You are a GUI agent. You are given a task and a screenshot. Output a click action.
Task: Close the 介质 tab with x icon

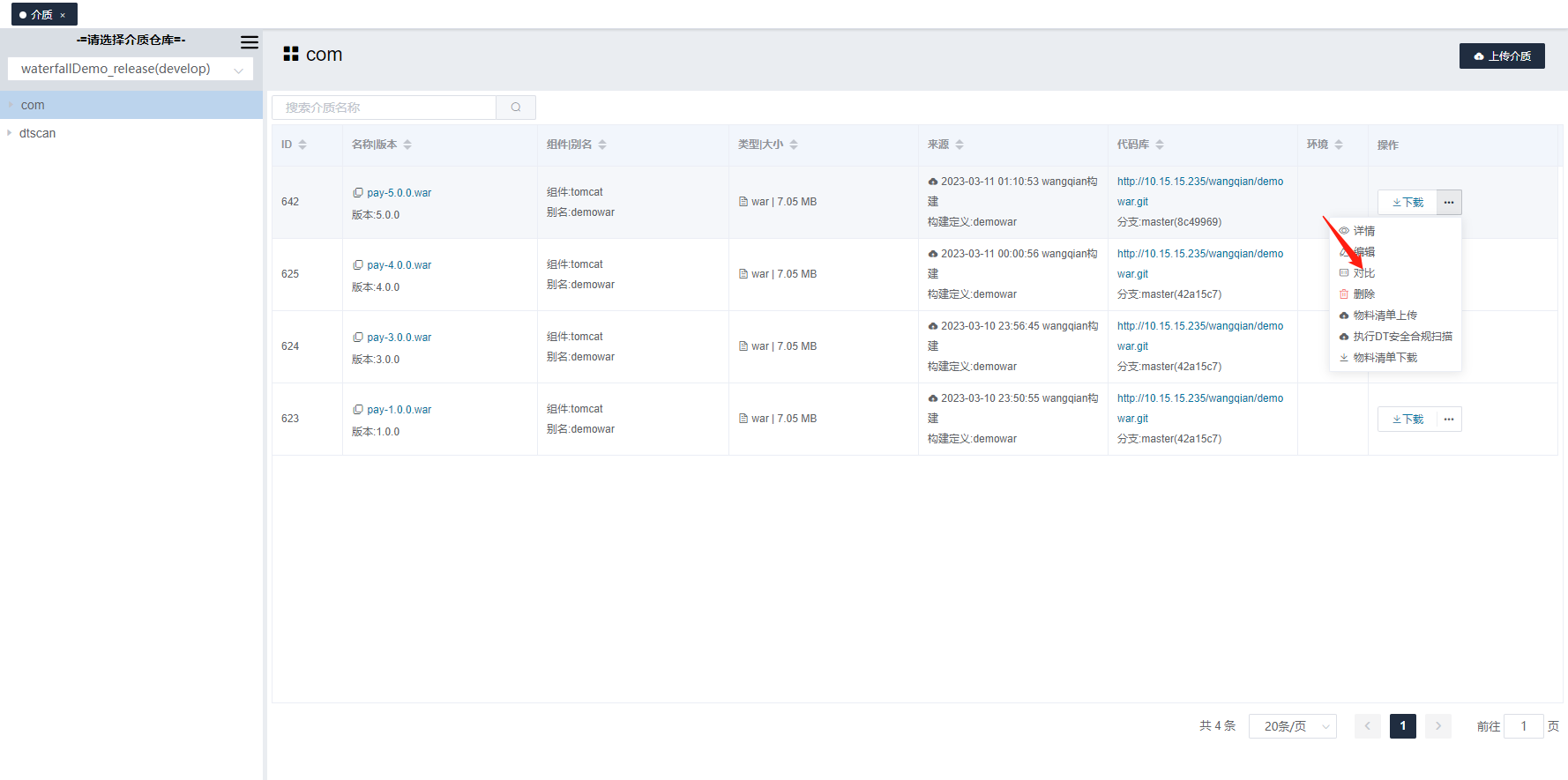click(63, 15)
